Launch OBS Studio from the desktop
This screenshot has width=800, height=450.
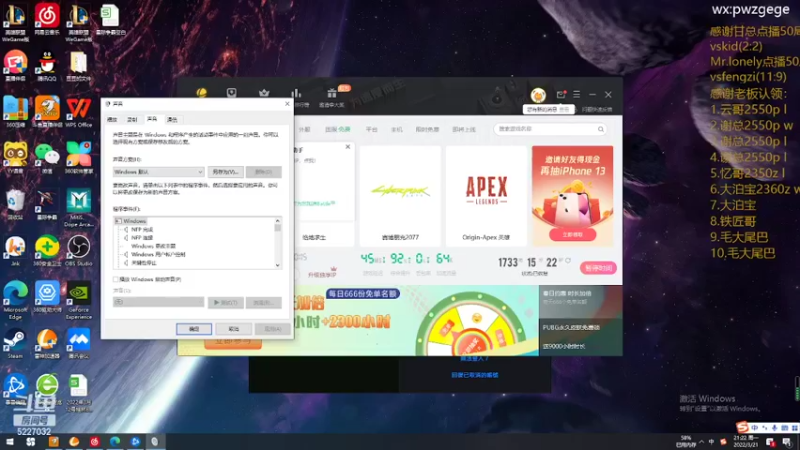coord(79,250)
